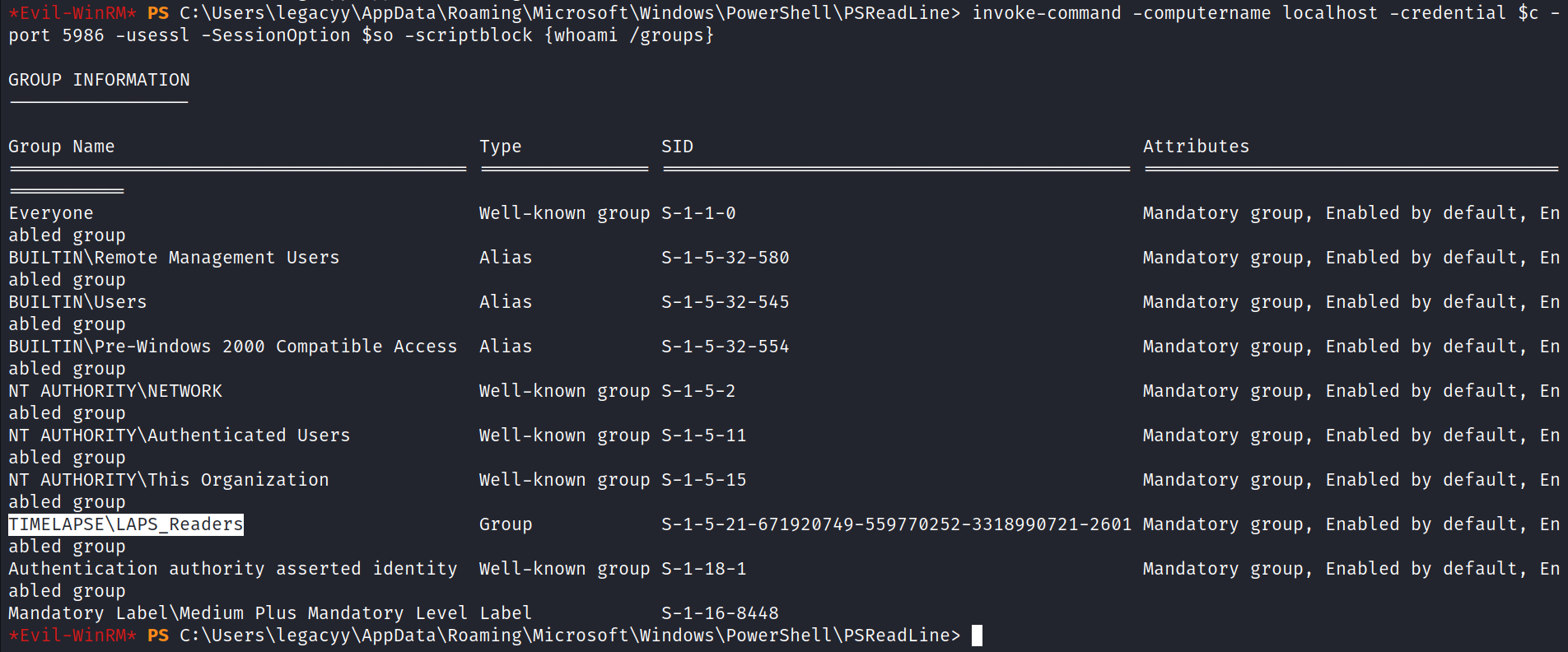Click the BUILTIN\Users group entry
Image resolution: width=1568 pixels, height=652 pixels.
pos(77,302)
